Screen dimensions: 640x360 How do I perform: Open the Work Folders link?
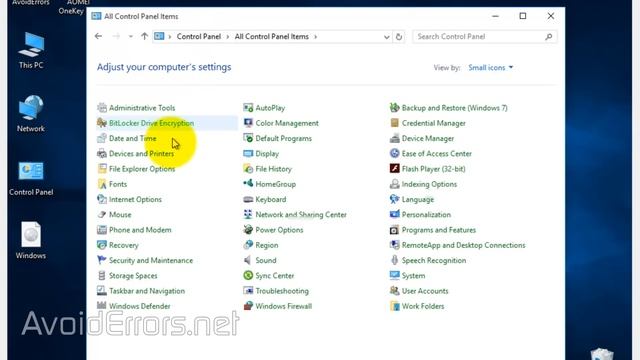[423, 306]
